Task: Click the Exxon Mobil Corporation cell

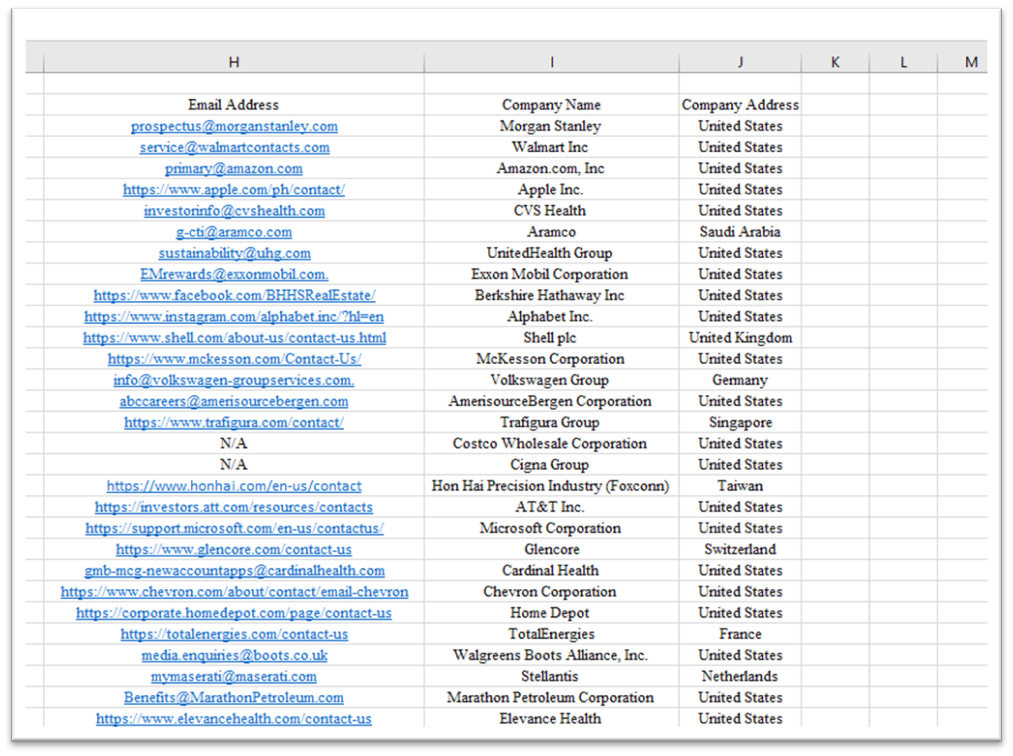Action: point(552,275)
